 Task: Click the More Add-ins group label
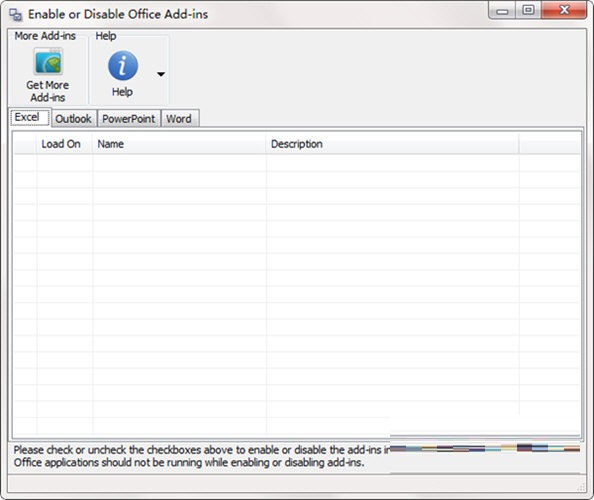[x=45, y=36]
